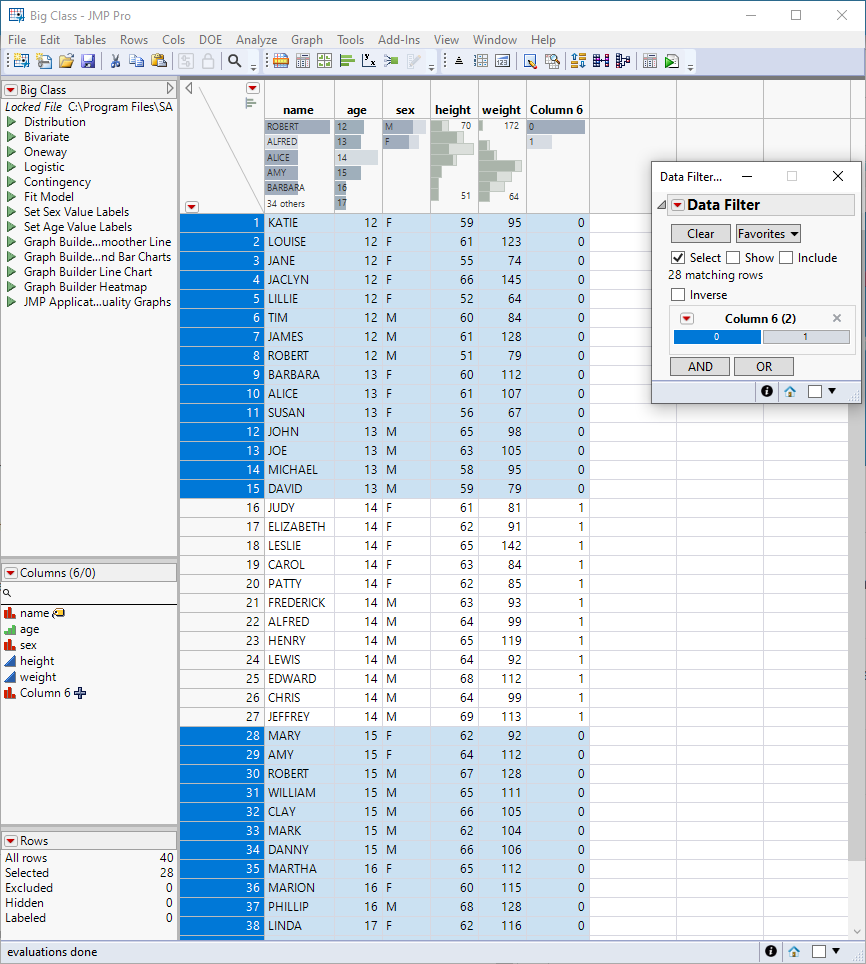This screenshot has height=964, width=866.
Task: Click the Fit Y by X toolbar icon
Action: pyautogui.click(x=368, y=62)
